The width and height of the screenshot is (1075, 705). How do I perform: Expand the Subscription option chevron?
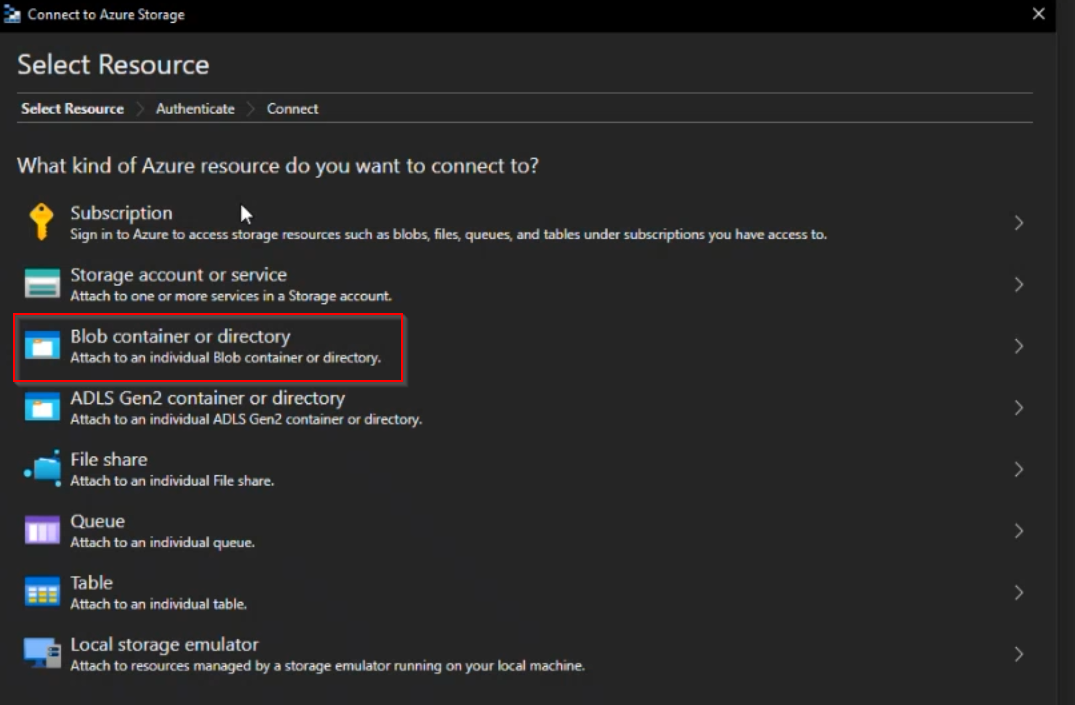(1018, 223)
